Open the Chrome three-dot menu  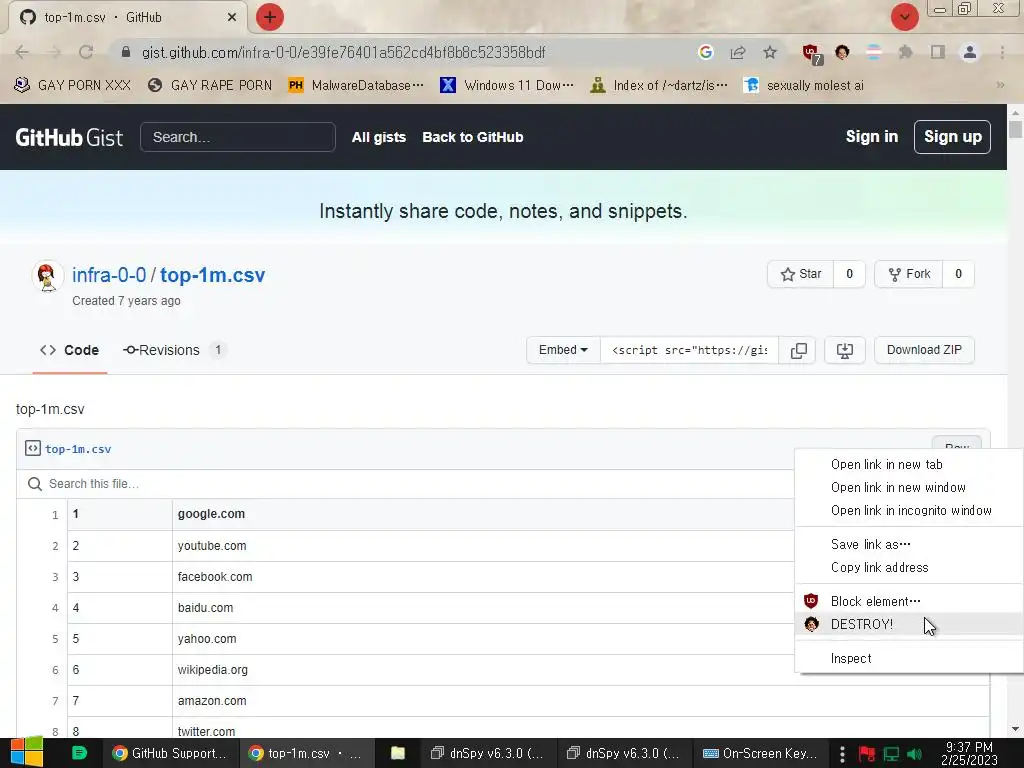coord(1002,52)
